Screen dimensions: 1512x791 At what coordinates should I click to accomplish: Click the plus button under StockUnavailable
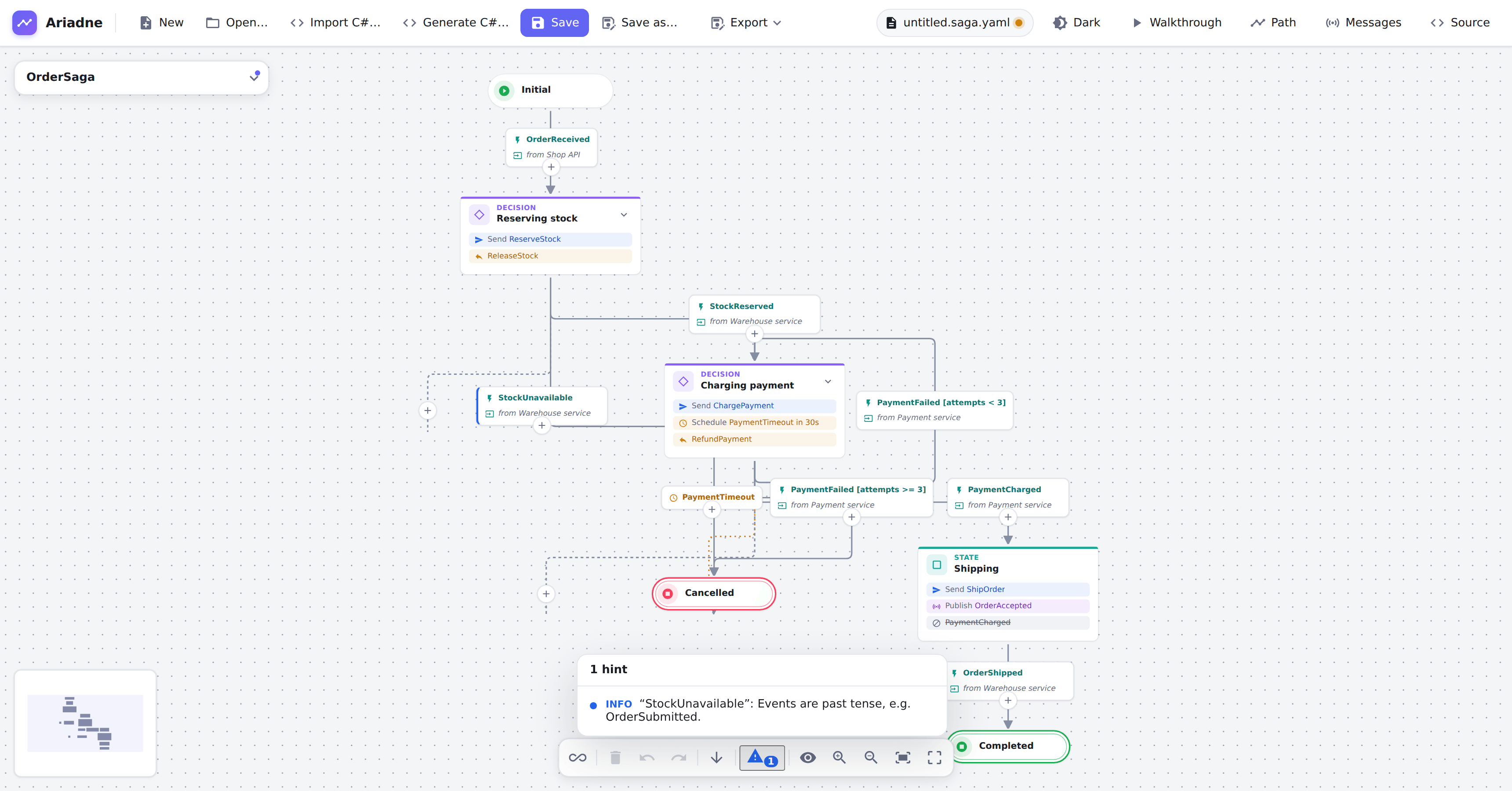click(542, 425)
